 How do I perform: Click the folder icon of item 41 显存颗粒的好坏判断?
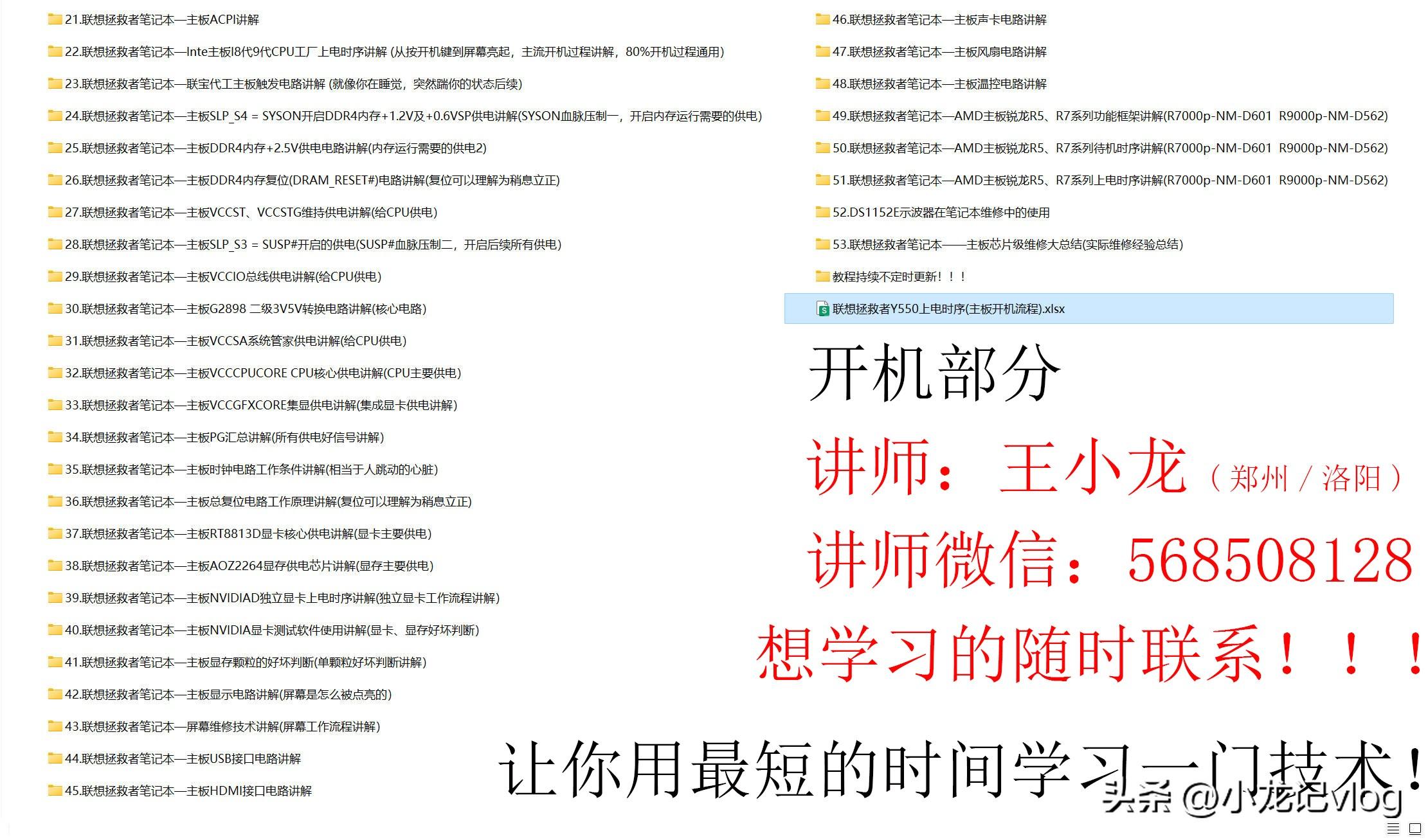pos(55,662)
